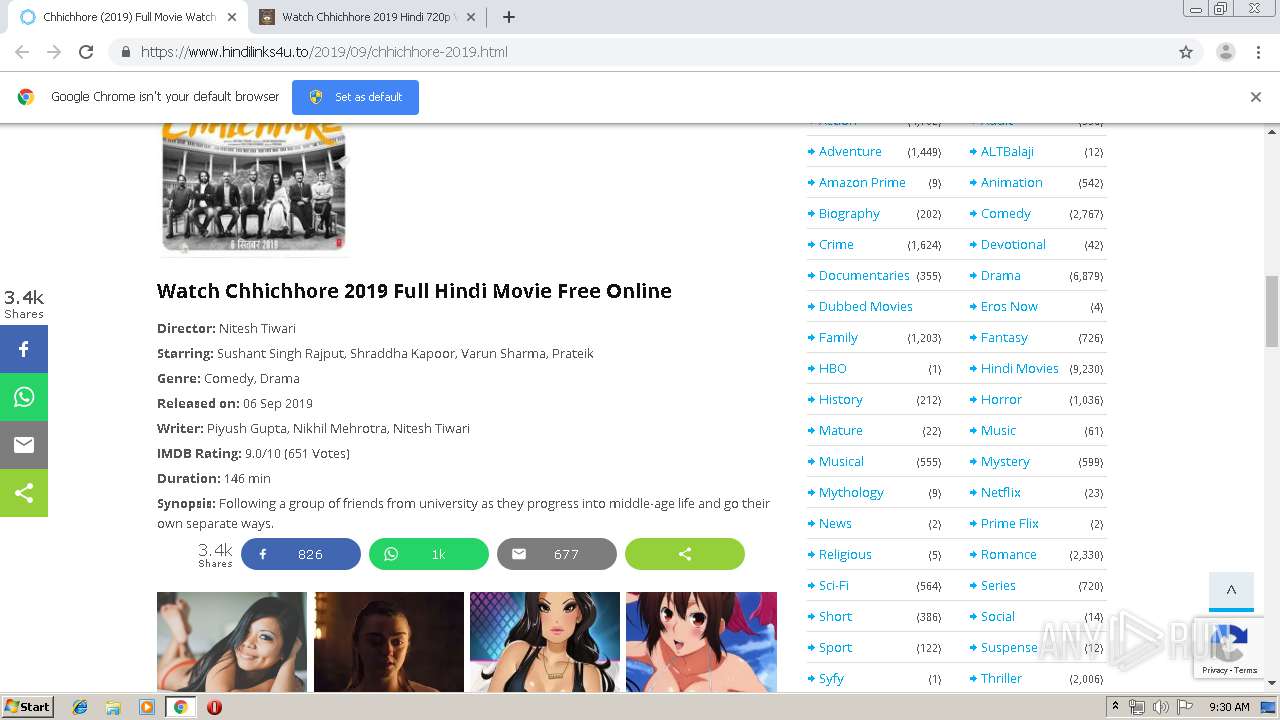Click the browser back arrow
This screenshot has width=1280, height=720.
22,52
